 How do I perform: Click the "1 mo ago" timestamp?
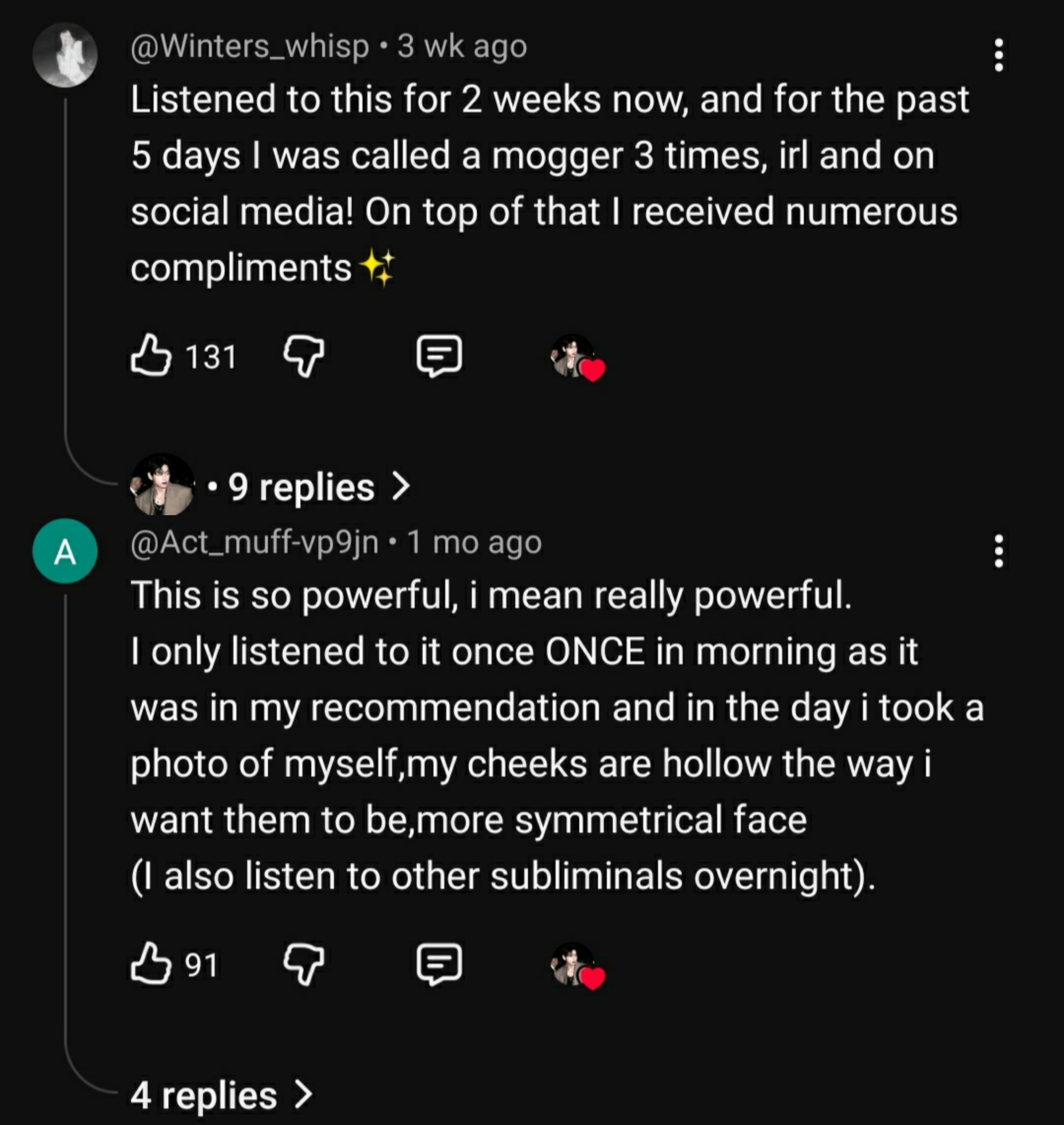point(474,543)
